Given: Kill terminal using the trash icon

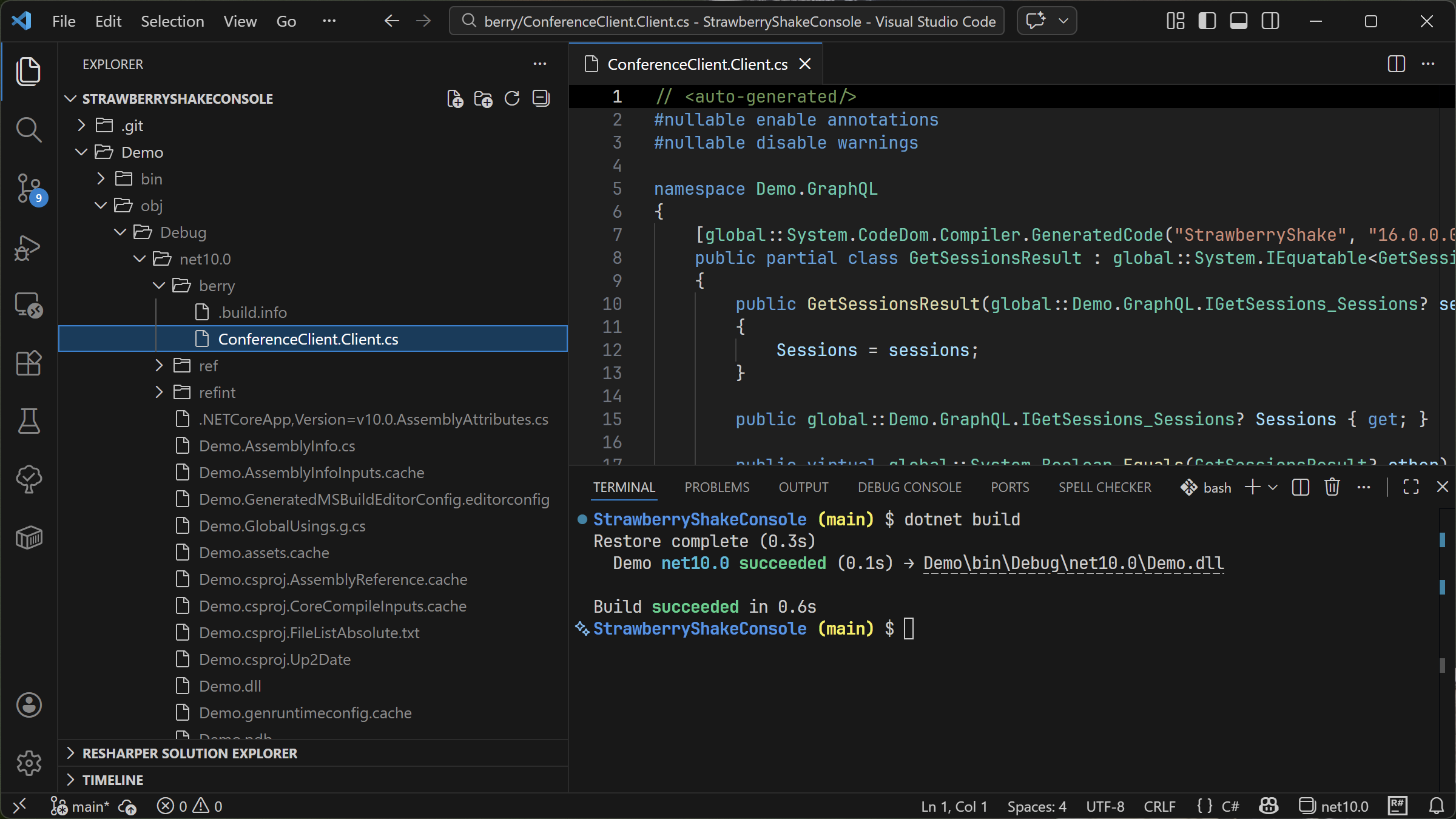Looking at the screenshot, I should pyautogui.click(x=1332, y=487).
